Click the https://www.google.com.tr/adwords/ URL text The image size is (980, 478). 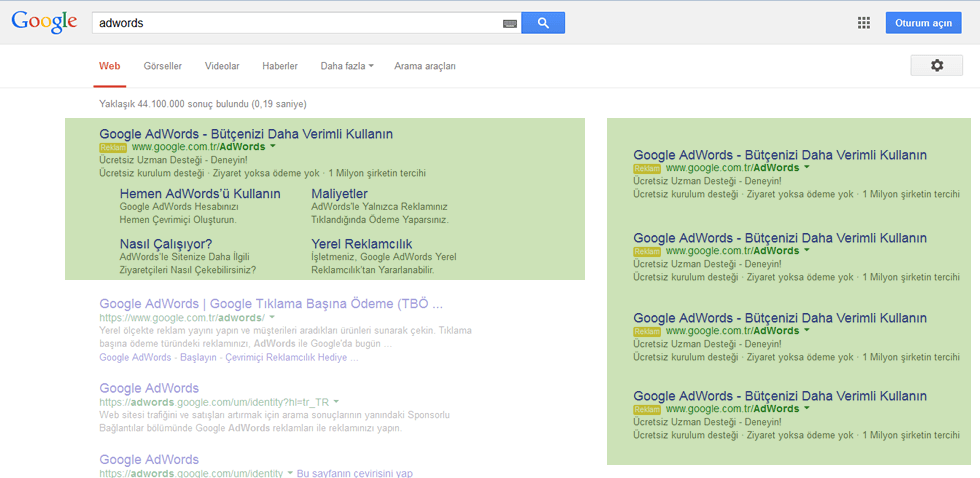(x=184, y=317)
